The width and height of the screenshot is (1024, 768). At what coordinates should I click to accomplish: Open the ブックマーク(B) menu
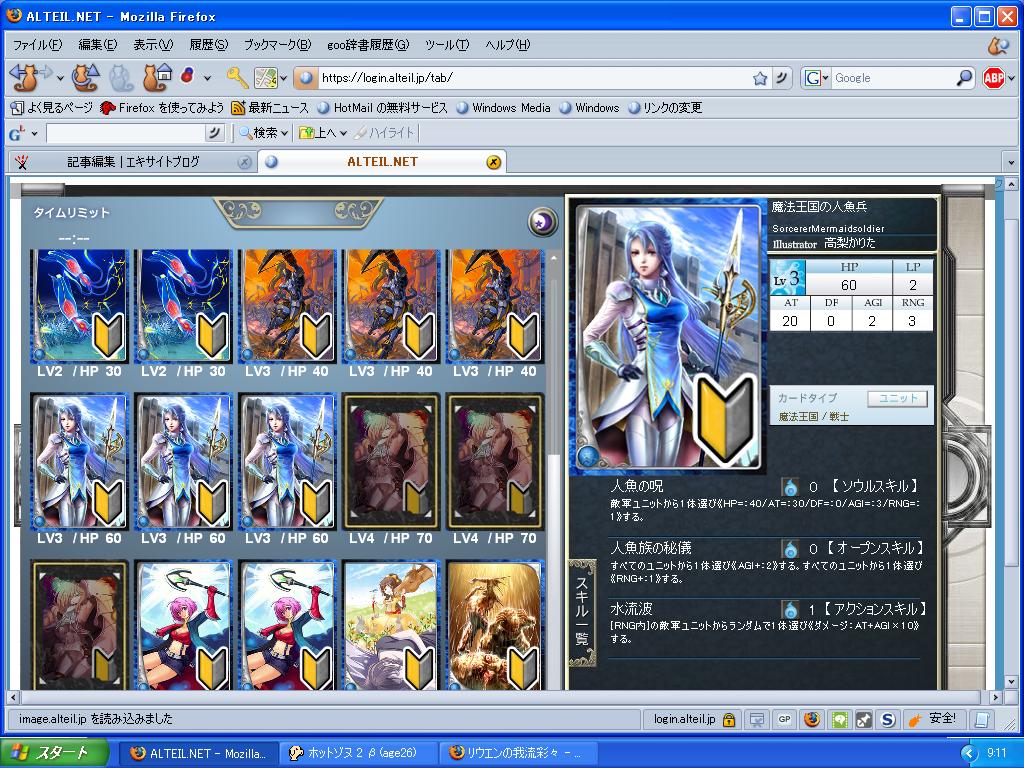pos(277,44)
